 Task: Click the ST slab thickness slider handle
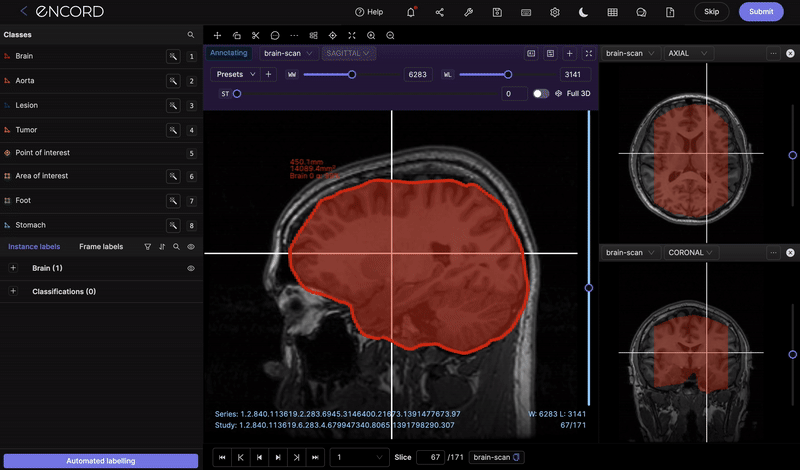237,94
